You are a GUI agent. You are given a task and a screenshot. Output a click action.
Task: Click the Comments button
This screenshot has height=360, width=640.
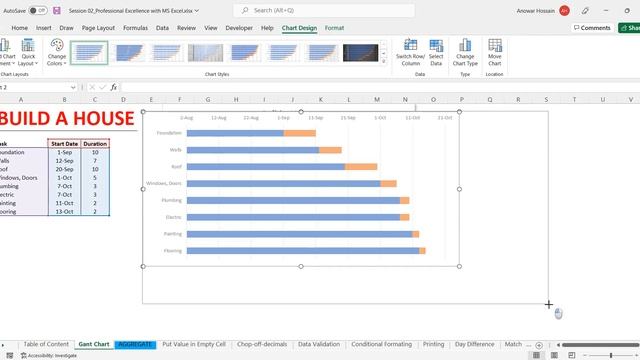(592, 28)
